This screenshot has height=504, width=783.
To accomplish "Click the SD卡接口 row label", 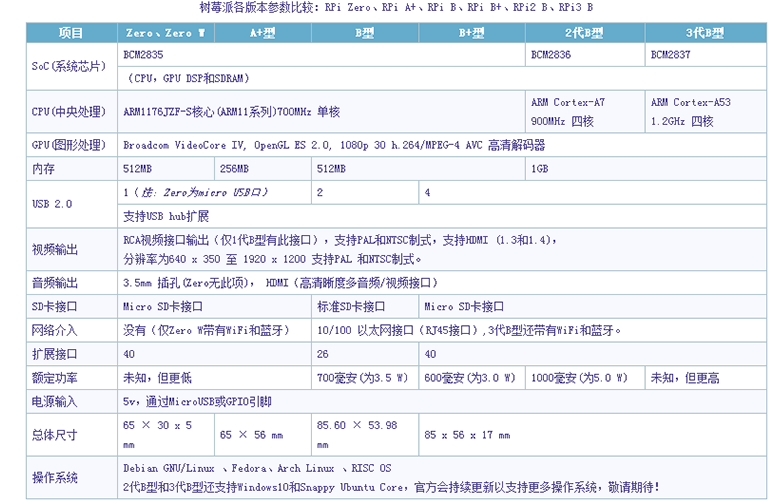I will pos(72,306).
